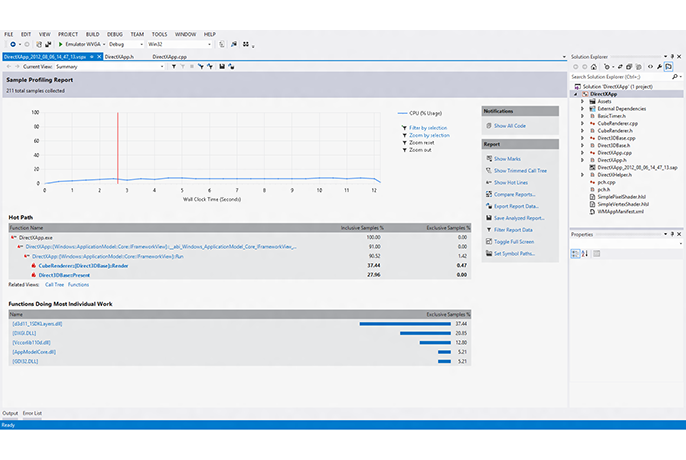Collapse the DirectXApp project node
Screen dimensions: 686x460
(576, 94)
